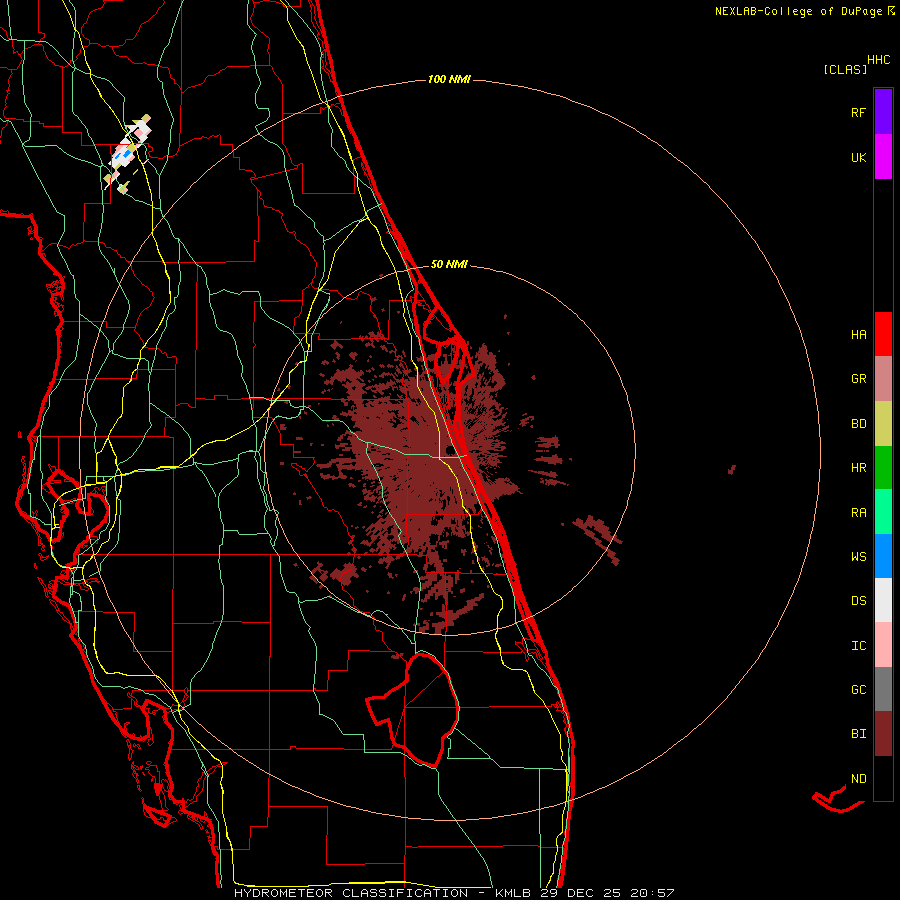
Task: Click the BI brown legend swatch
Action: [883, 734]
